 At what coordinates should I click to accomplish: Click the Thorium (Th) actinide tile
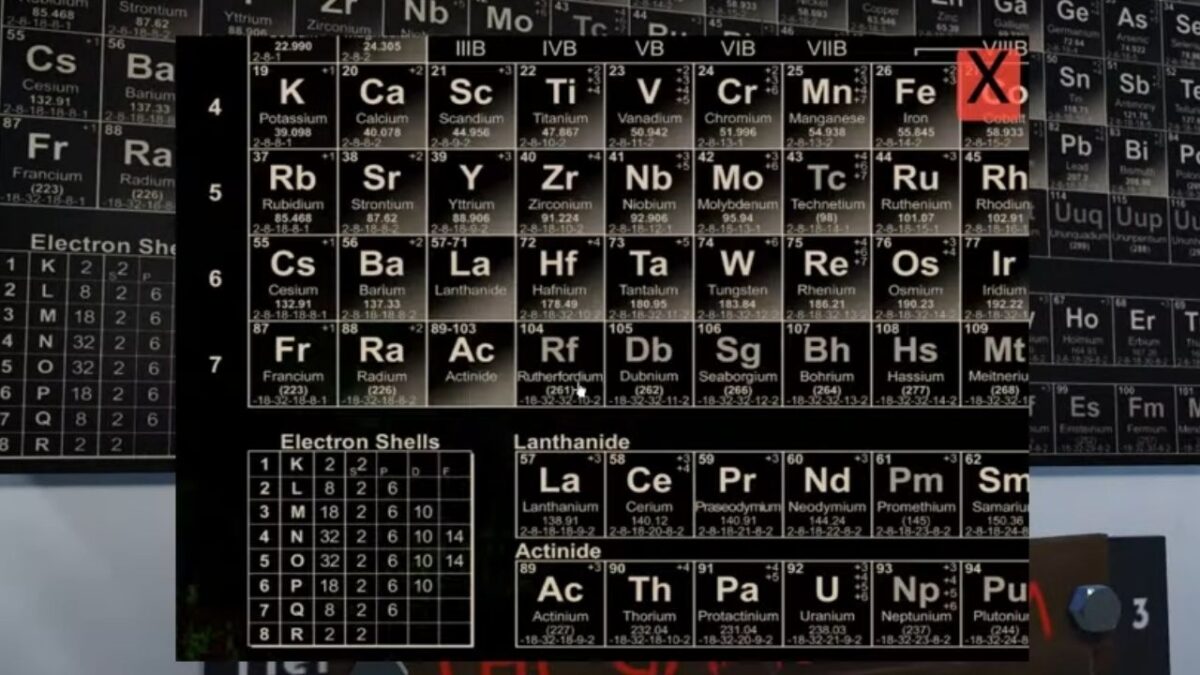(648, 603)
